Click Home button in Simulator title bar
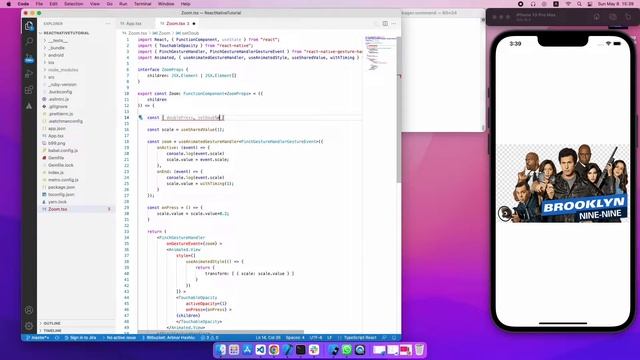This screenshot has height=360, width=640. pyautogui.click(x=597, y=17)
